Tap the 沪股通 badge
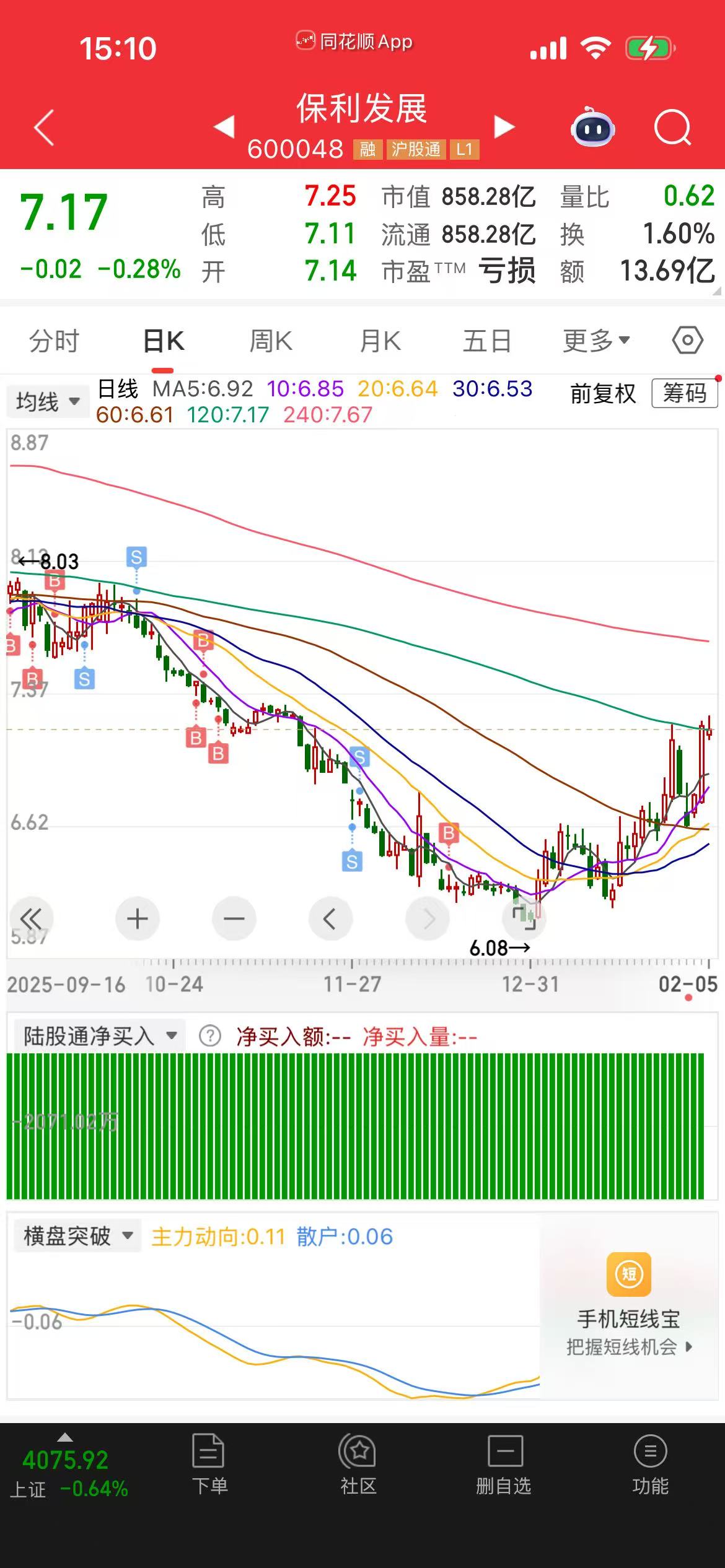Image resolution: width=725 pixels, height=1568 pixels. pos(415,149)
